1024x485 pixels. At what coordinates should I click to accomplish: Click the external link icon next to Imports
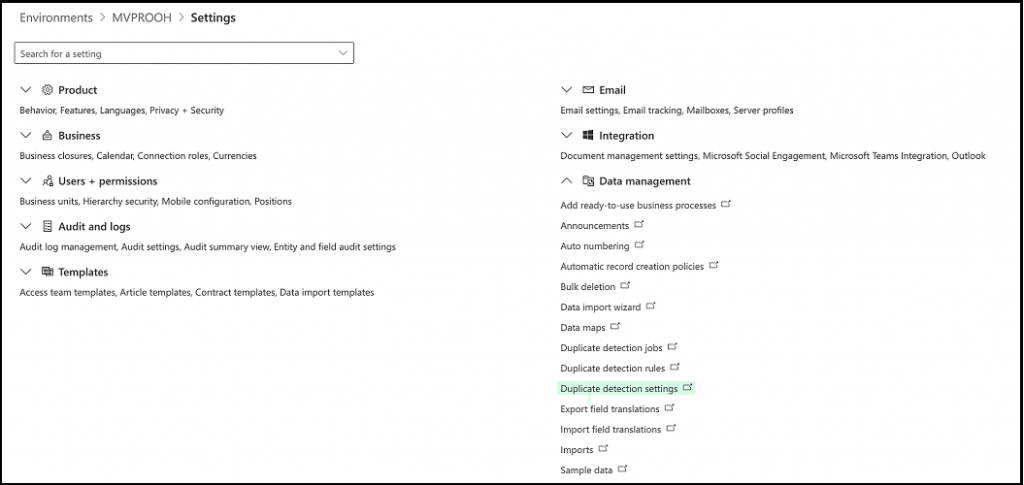click(x=603, y=449)
